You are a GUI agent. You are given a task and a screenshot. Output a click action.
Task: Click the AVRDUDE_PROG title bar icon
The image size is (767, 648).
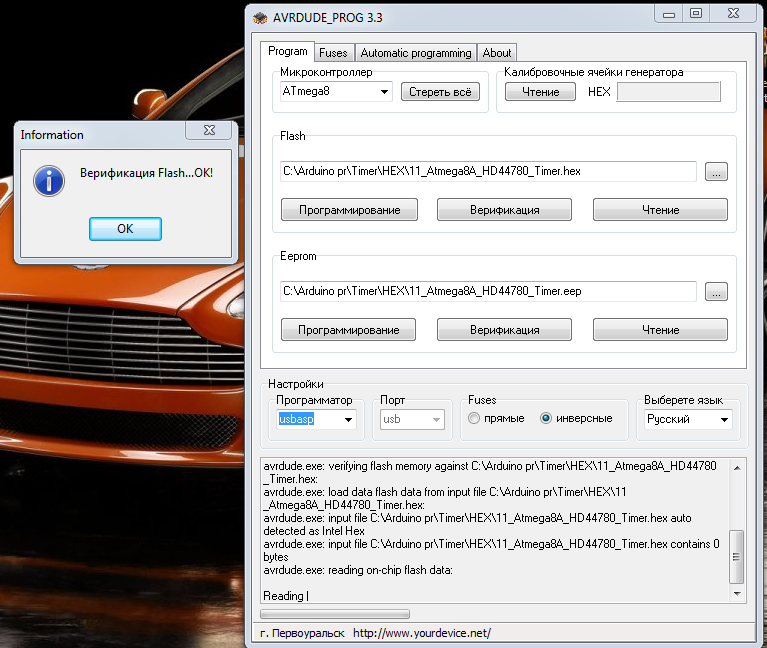pos(258,17)
